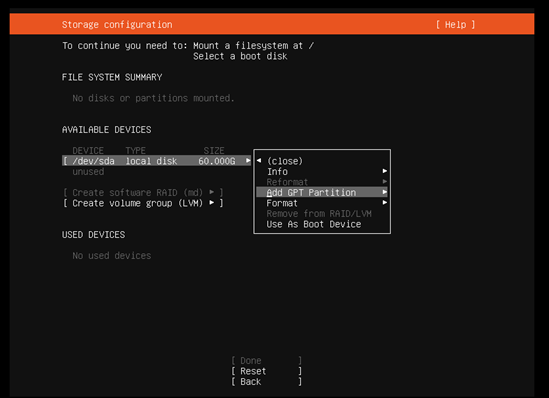Select the Format menu entry
This screenshot has height=398, width=549.
coord(322,203)
